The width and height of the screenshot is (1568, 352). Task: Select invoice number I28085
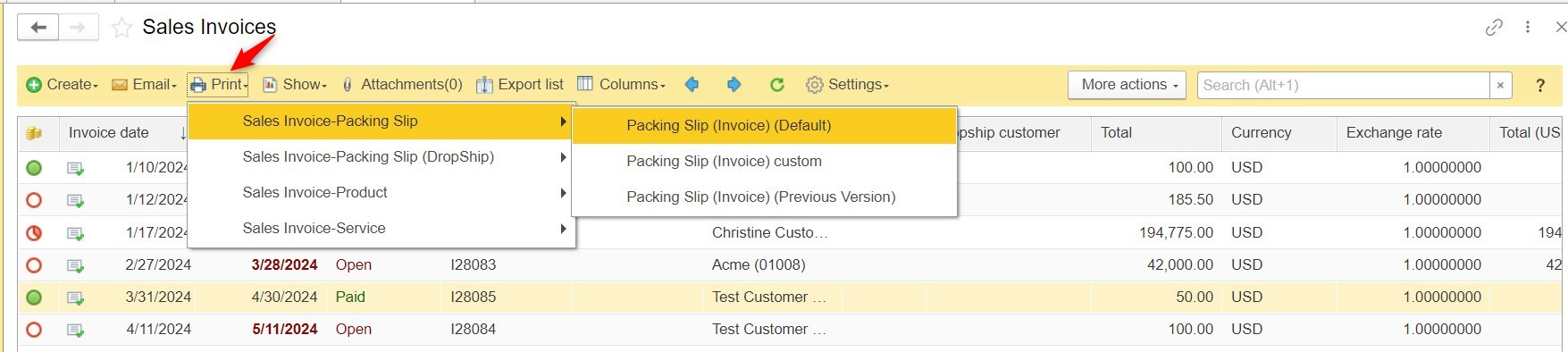[473, 298]
